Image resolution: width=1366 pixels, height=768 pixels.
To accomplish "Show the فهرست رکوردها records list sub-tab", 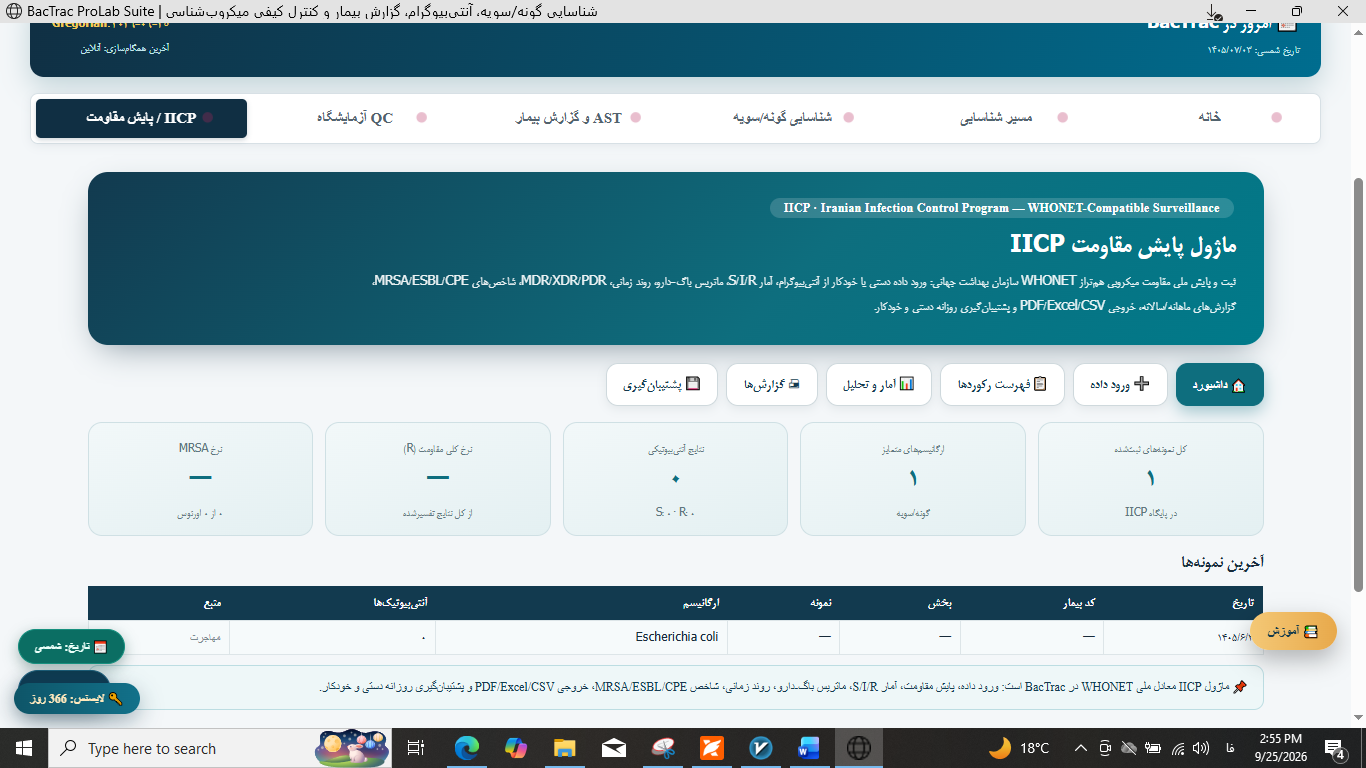I will [1003, 385].
